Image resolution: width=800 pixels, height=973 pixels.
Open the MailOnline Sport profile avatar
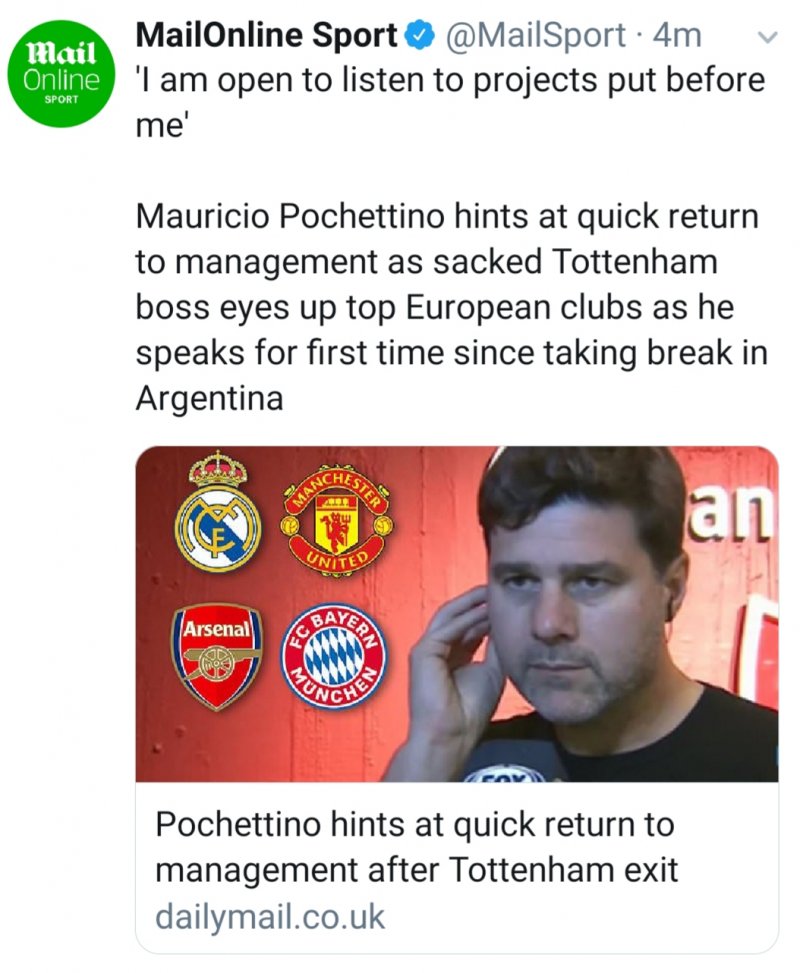(x=61, y=74)
